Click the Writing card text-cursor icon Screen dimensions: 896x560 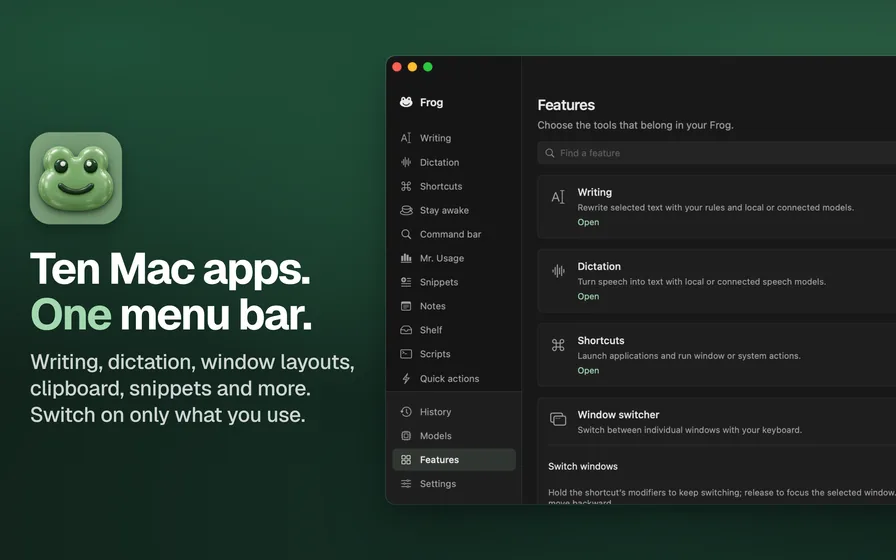(558, 197)
